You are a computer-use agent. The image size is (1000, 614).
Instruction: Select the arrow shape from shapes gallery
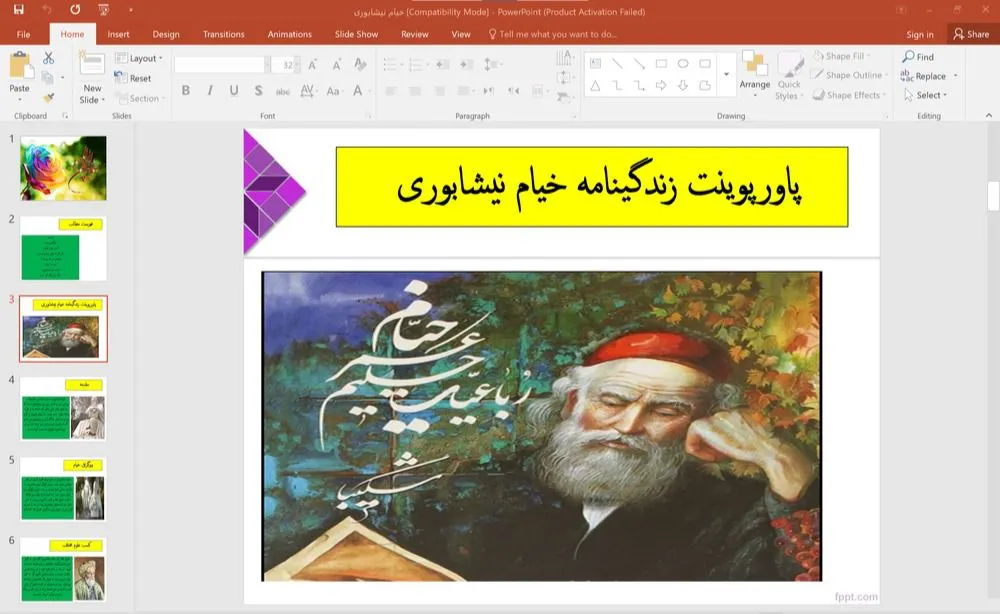click(662, 85)
